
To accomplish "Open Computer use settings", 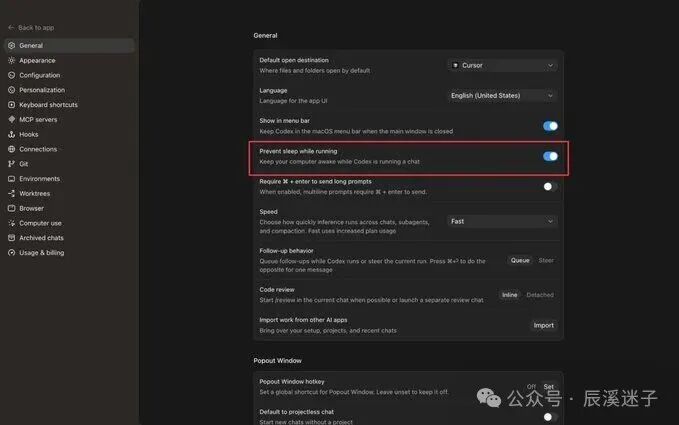I will tap(69, 223).
